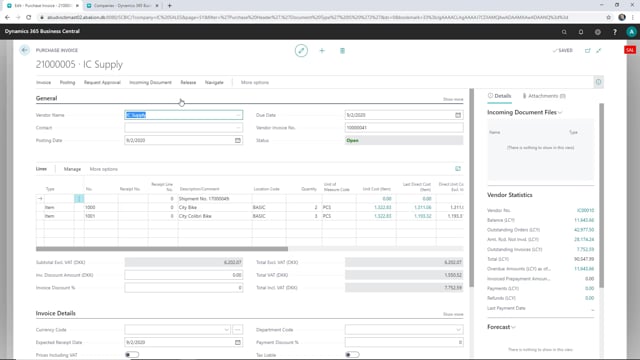Toggle the Prices Including VAT switch
640x360 pixels.
[132, 355]
